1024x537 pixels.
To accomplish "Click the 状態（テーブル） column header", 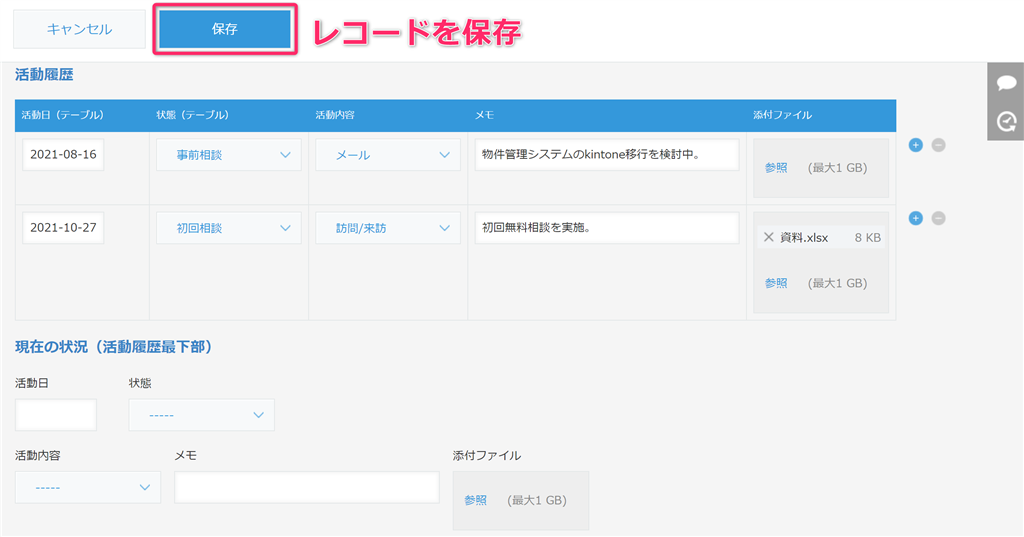I will [192, 115].
